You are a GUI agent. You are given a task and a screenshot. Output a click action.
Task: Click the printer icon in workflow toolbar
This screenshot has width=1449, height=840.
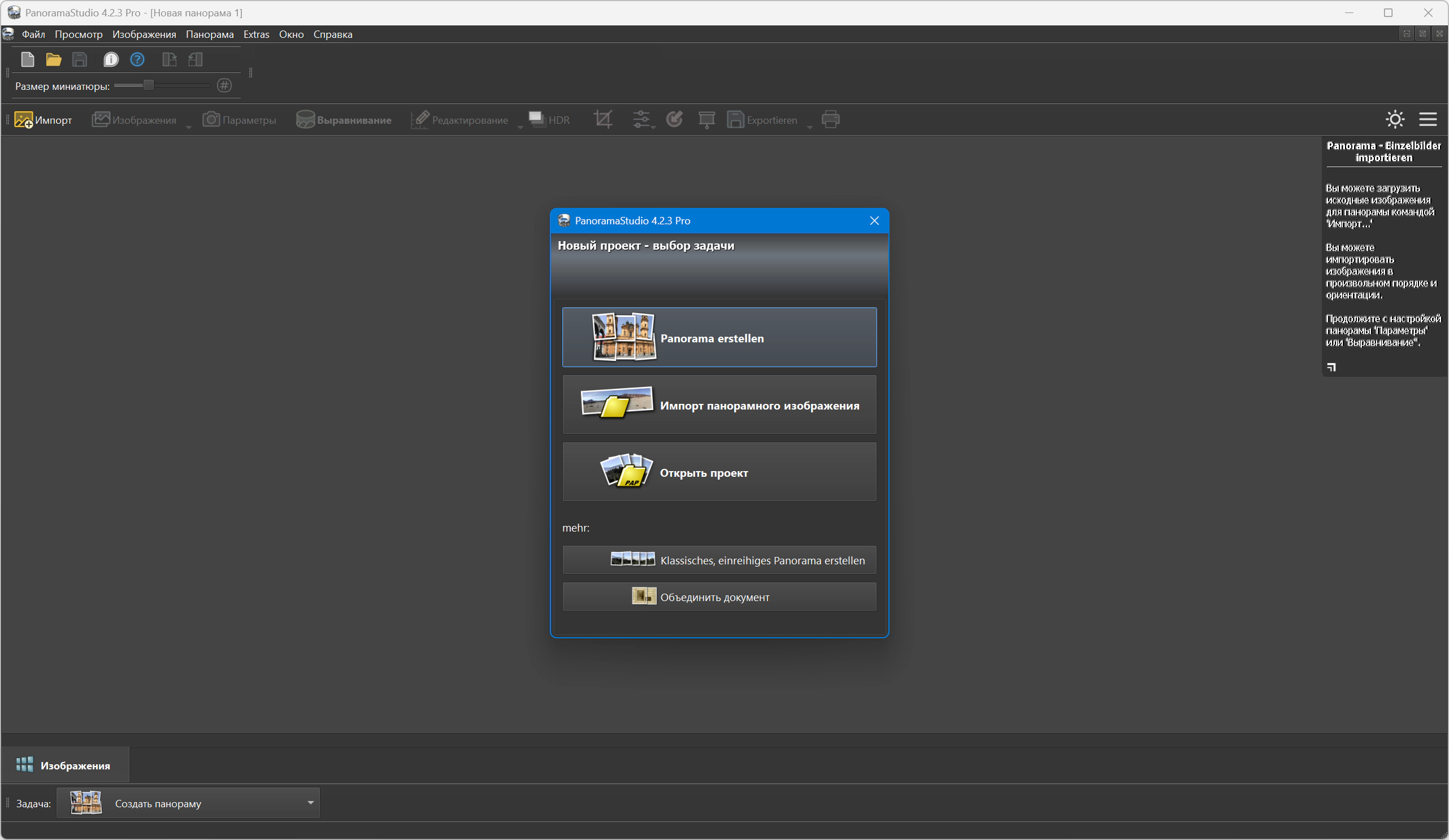[830, 120]
